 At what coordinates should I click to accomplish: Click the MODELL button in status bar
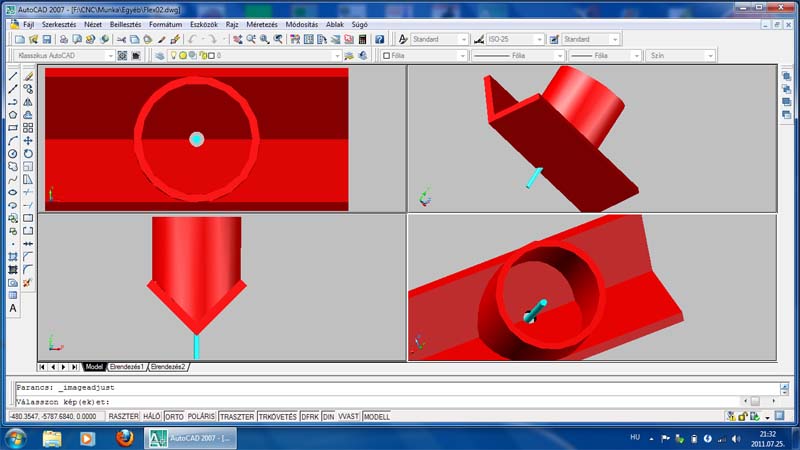377,417
